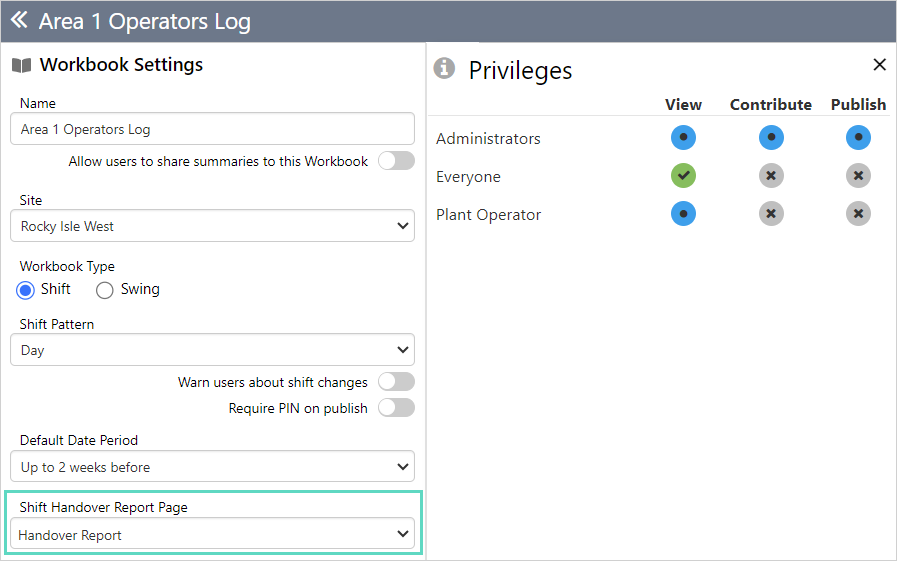The width and height of the screenshot is (897, 561).
Task: Open Shift Handover Report Page dropdown
Action: [212, 535]
